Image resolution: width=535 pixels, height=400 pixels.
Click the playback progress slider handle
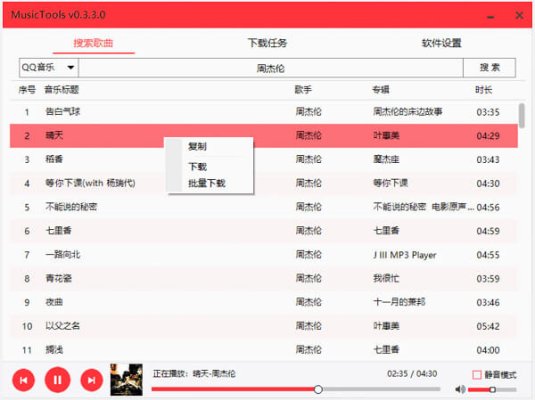[318, 389]
